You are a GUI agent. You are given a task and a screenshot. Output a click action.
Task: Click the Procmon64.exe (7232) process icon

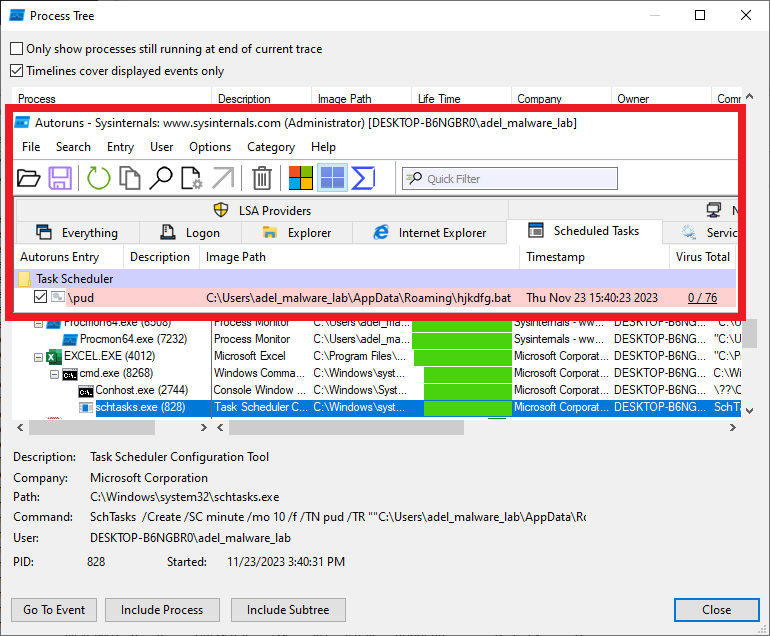click(70, 339)
